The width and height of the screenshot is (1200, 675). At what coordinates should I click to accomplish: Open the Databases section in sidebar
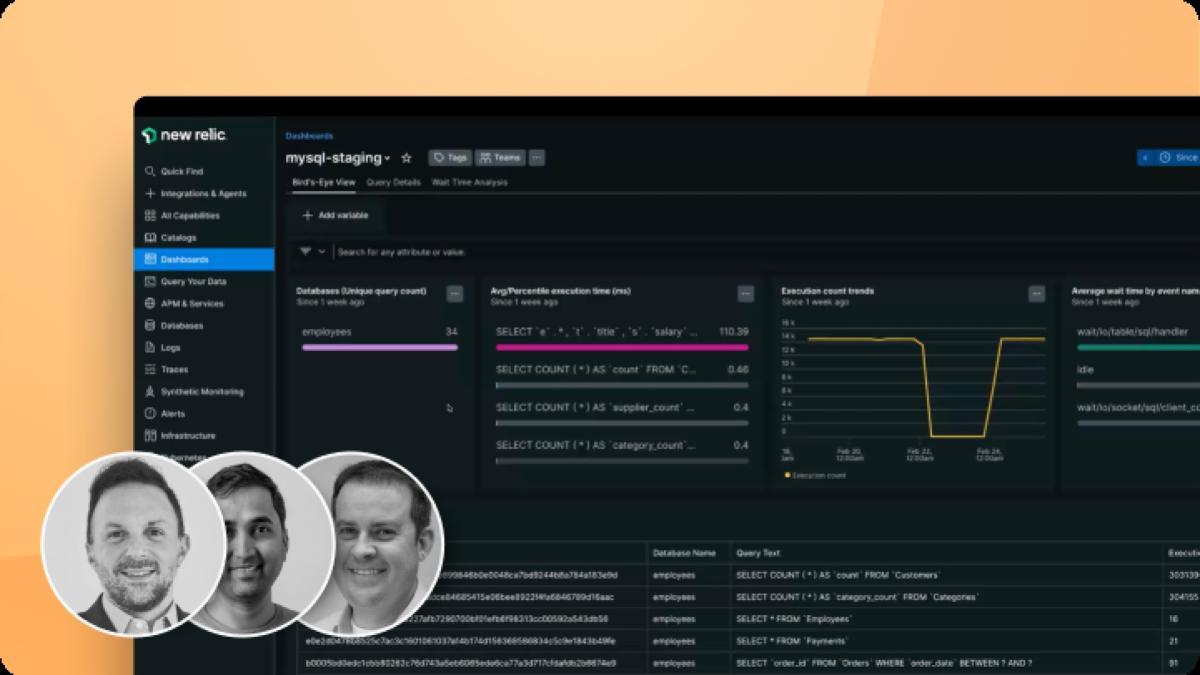pos(181,325)
